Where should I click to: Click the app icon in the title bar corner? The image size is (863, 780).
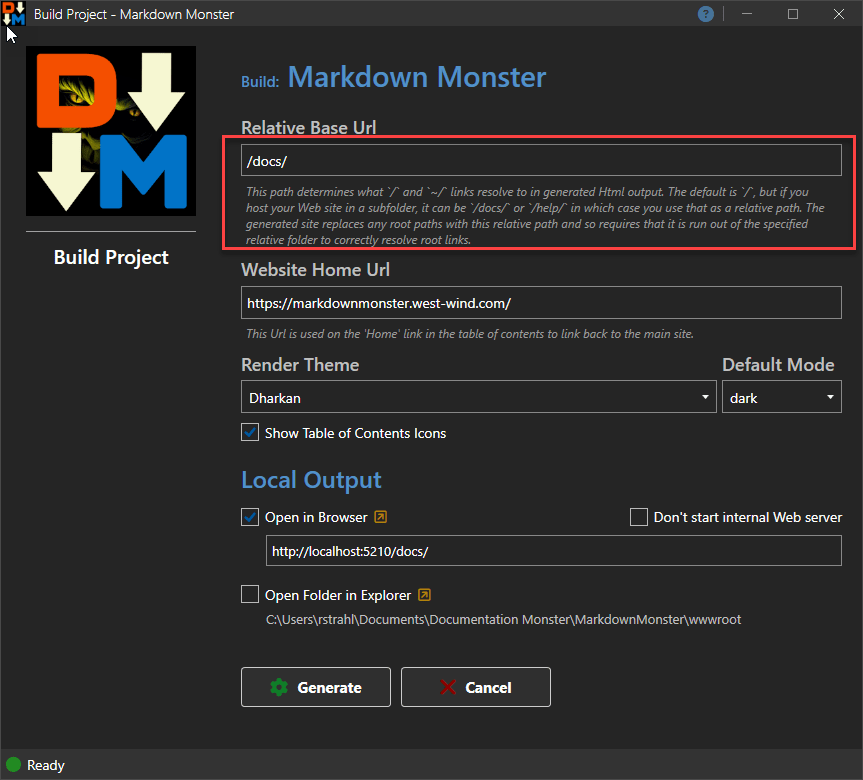(x=14, y=14)
